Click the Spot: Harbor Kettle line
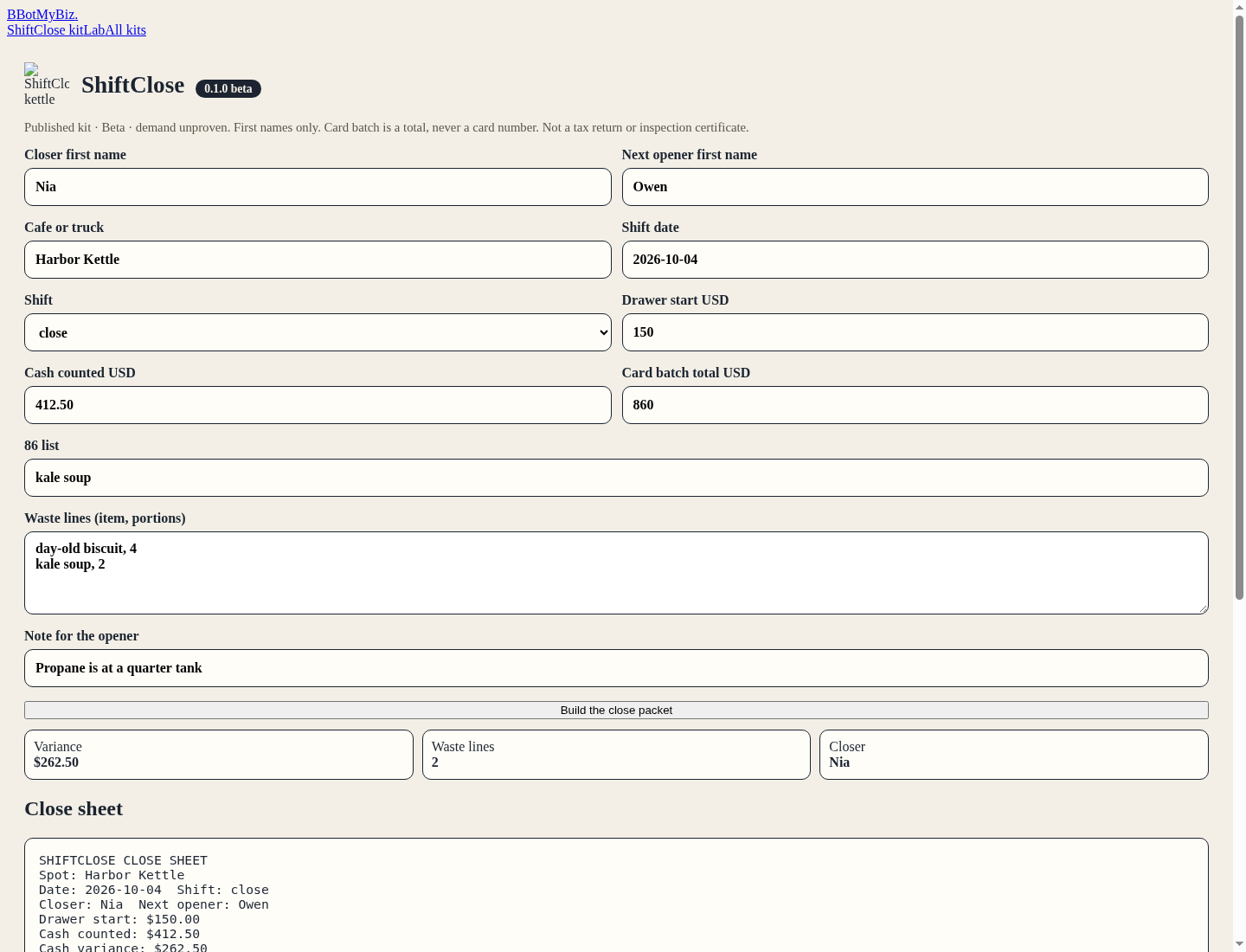 point(112,875)
